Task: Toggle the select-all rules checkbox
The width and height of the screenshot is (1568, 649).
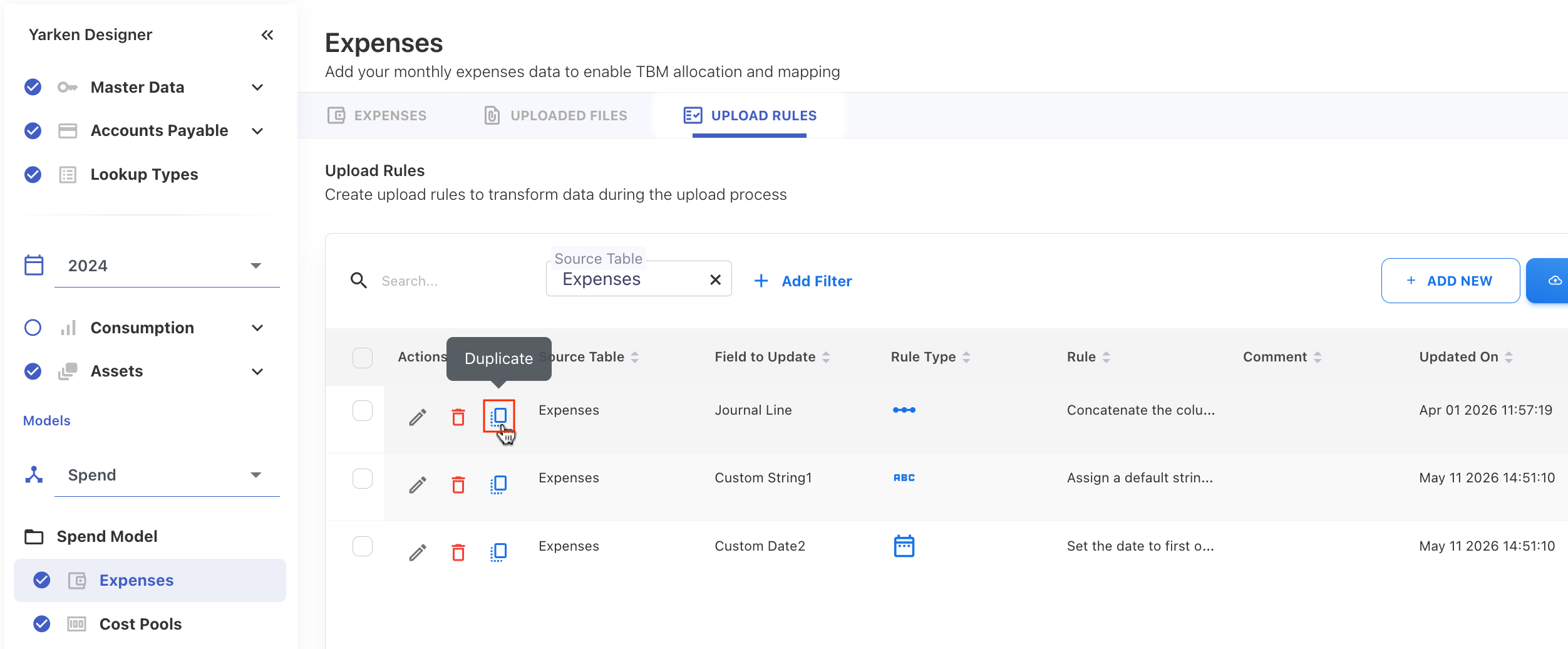Action: 363,358
